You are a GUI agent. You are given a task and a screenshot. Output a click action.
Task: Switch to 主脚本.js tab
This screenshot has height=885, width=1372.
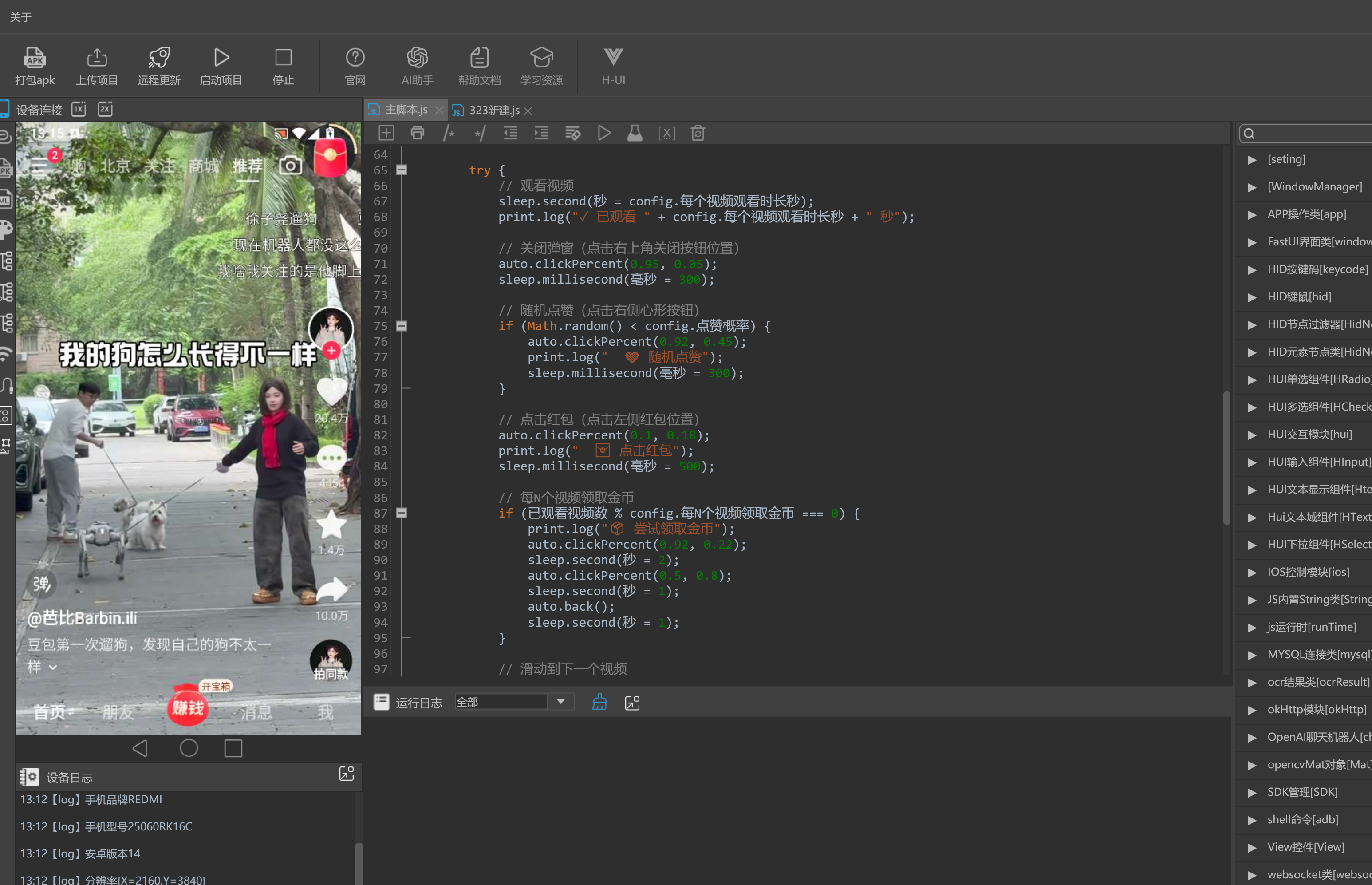click(406, 110)
